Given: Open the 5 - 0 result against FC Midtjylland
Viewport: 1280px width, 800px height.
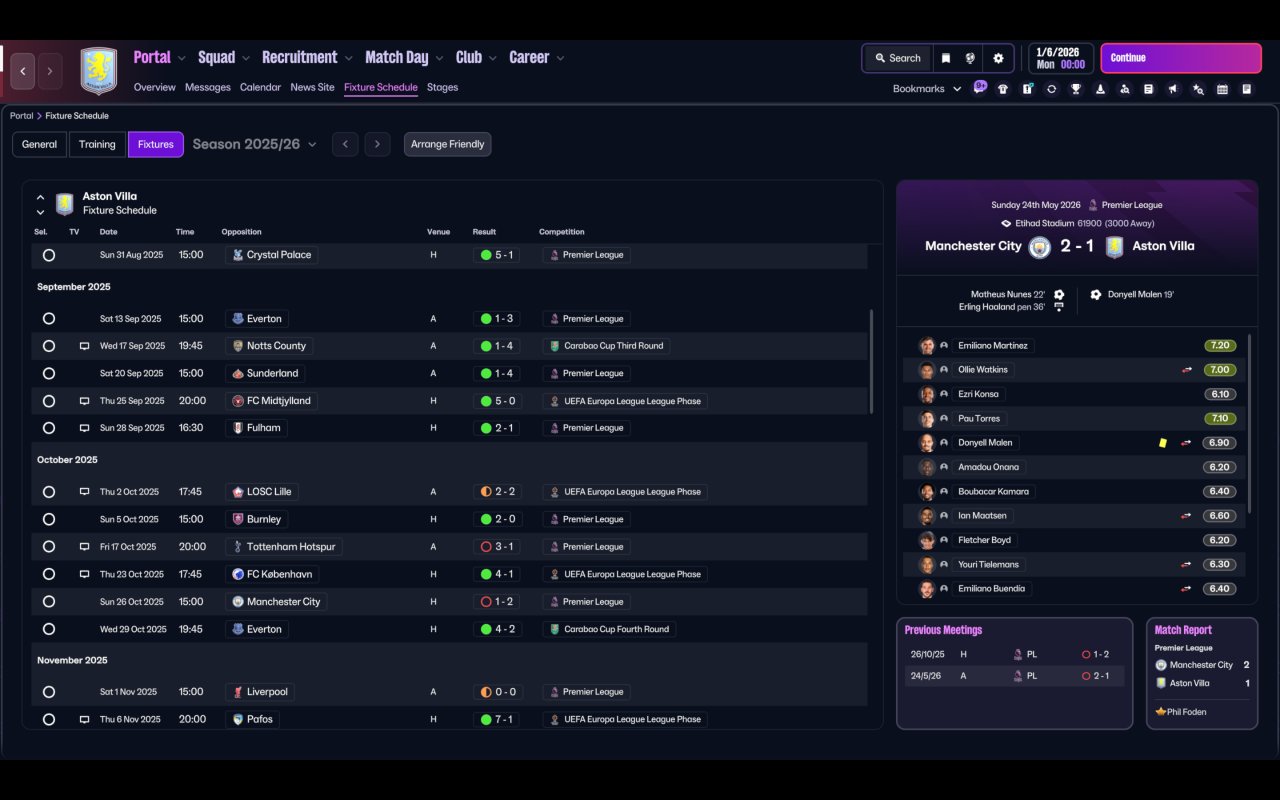Looking at the screenshot, I should [x=496, y=401].
